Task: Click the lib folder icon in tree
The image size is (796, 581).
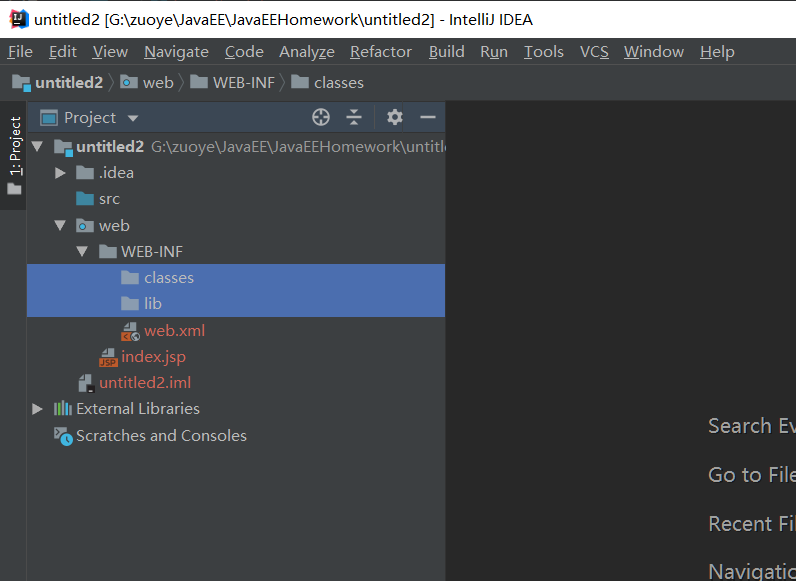Action: [130, 304]
